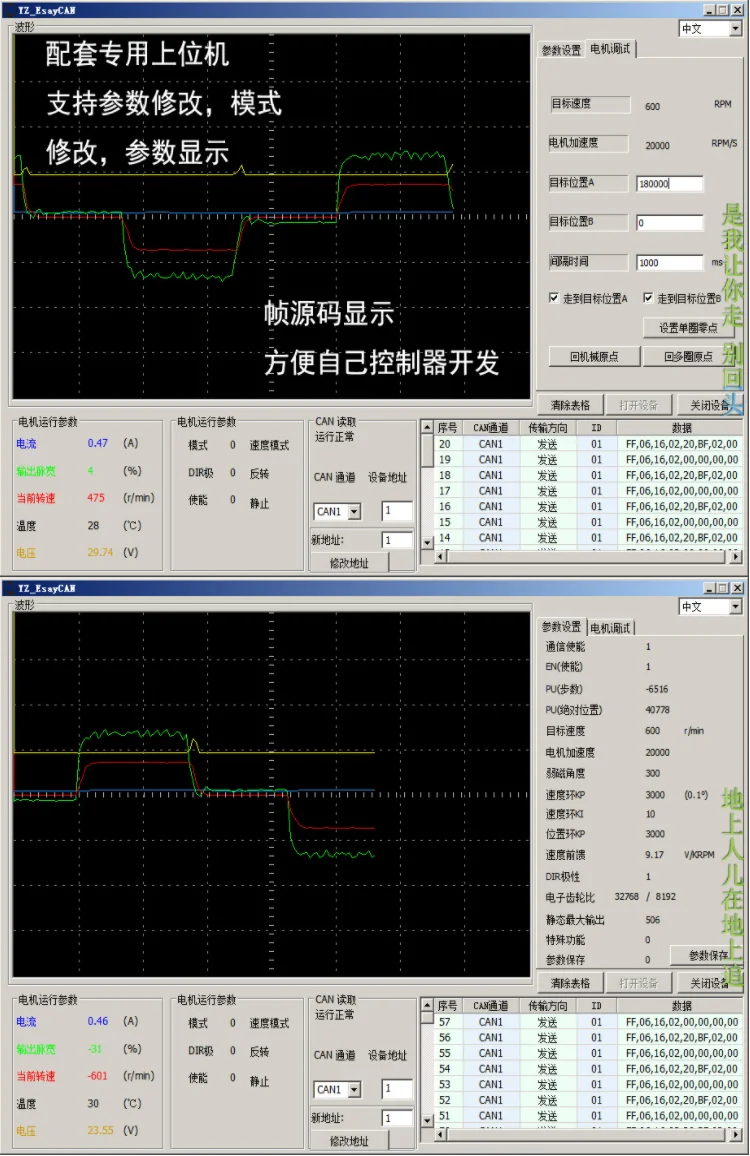This screenshot has height=1156, width=750.
Task: Click 打开设备 in the upper window
Action: click(x=638, y=405)
